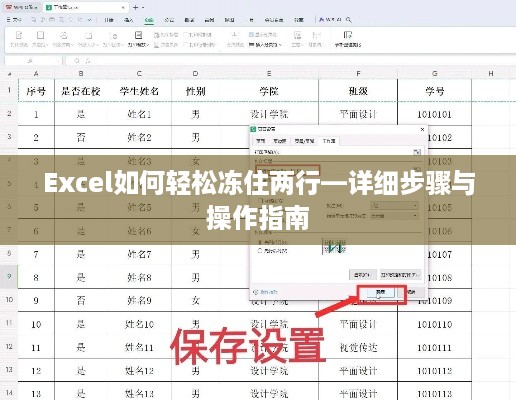Viewport: 516px width, 400px height.
Task: Select header cell 是否在校
Action: 81,91
